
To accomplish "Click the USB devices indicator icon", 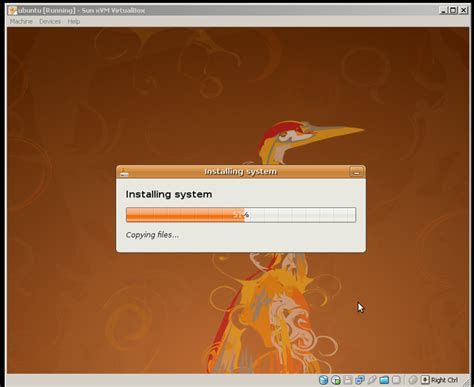I will (372, 380).
